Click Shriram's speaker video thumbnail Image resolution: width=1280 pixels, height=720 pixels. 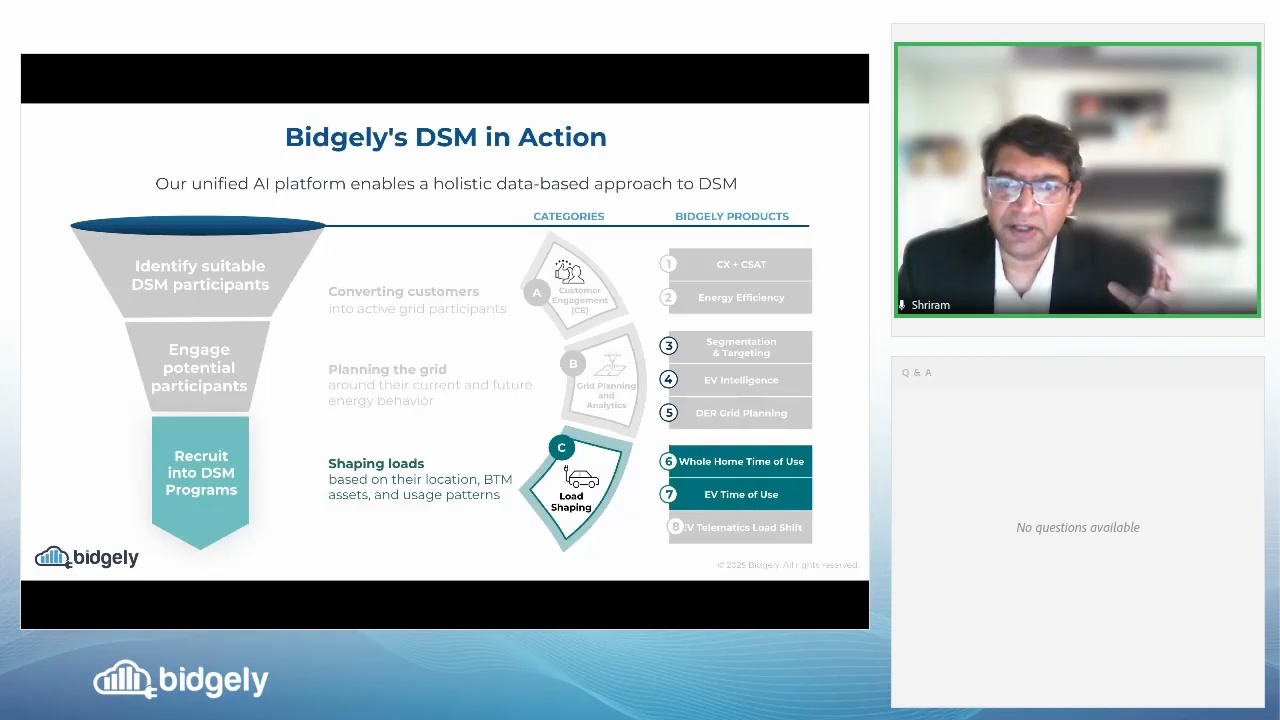click(x=1077, y=180)
